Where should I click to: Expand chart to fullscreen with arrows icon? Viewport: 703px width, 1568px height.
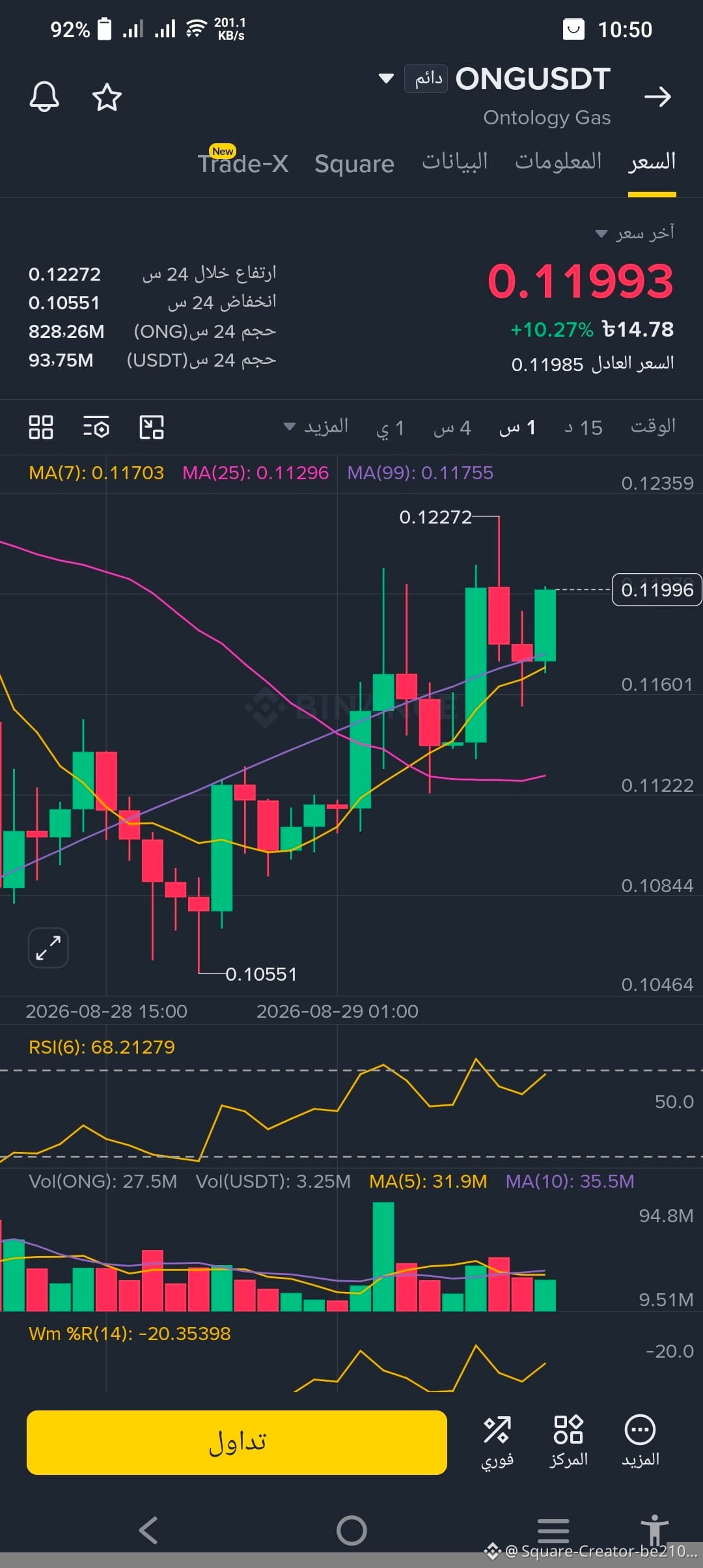click(x=48, y=947)
